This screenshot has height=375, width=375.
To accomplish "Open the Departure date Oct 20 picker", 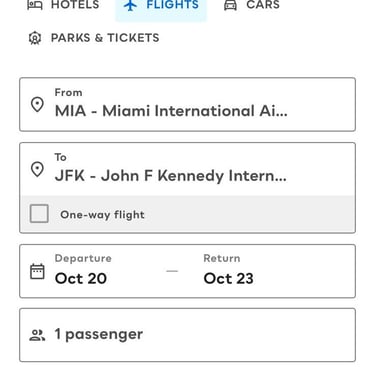I will [x=81, y=271].
